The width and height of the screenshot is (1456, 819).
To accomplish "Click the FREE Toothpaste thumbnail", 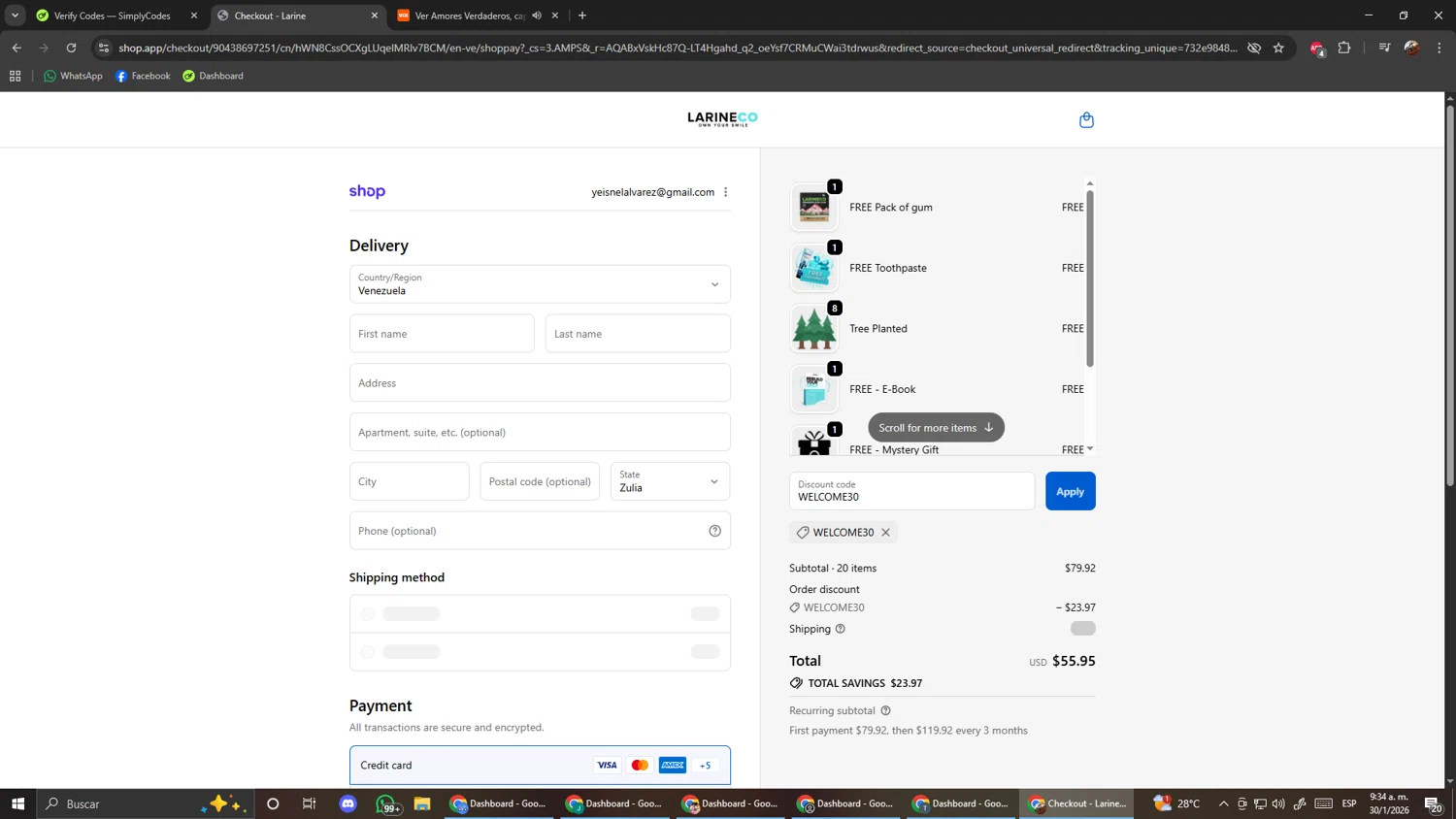I will coord(813,268).
